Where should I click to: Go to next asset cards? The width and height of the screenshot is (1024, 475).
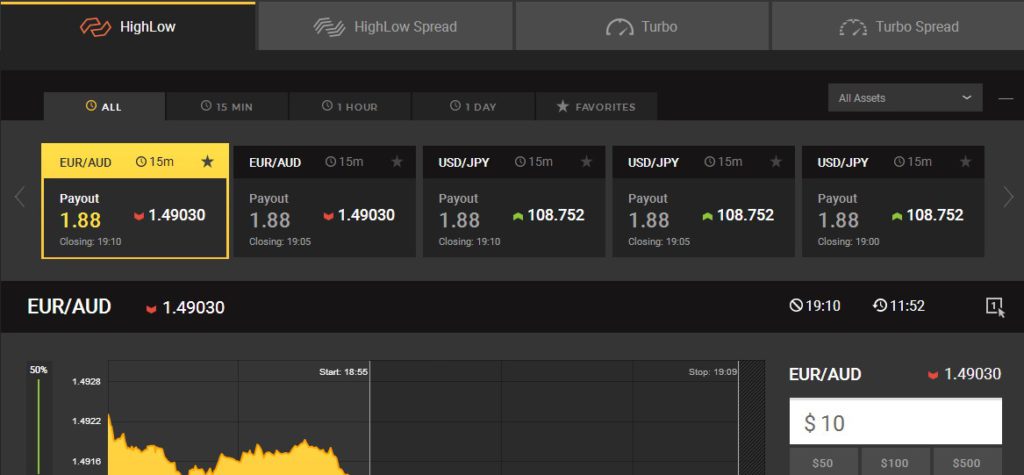1008,197
